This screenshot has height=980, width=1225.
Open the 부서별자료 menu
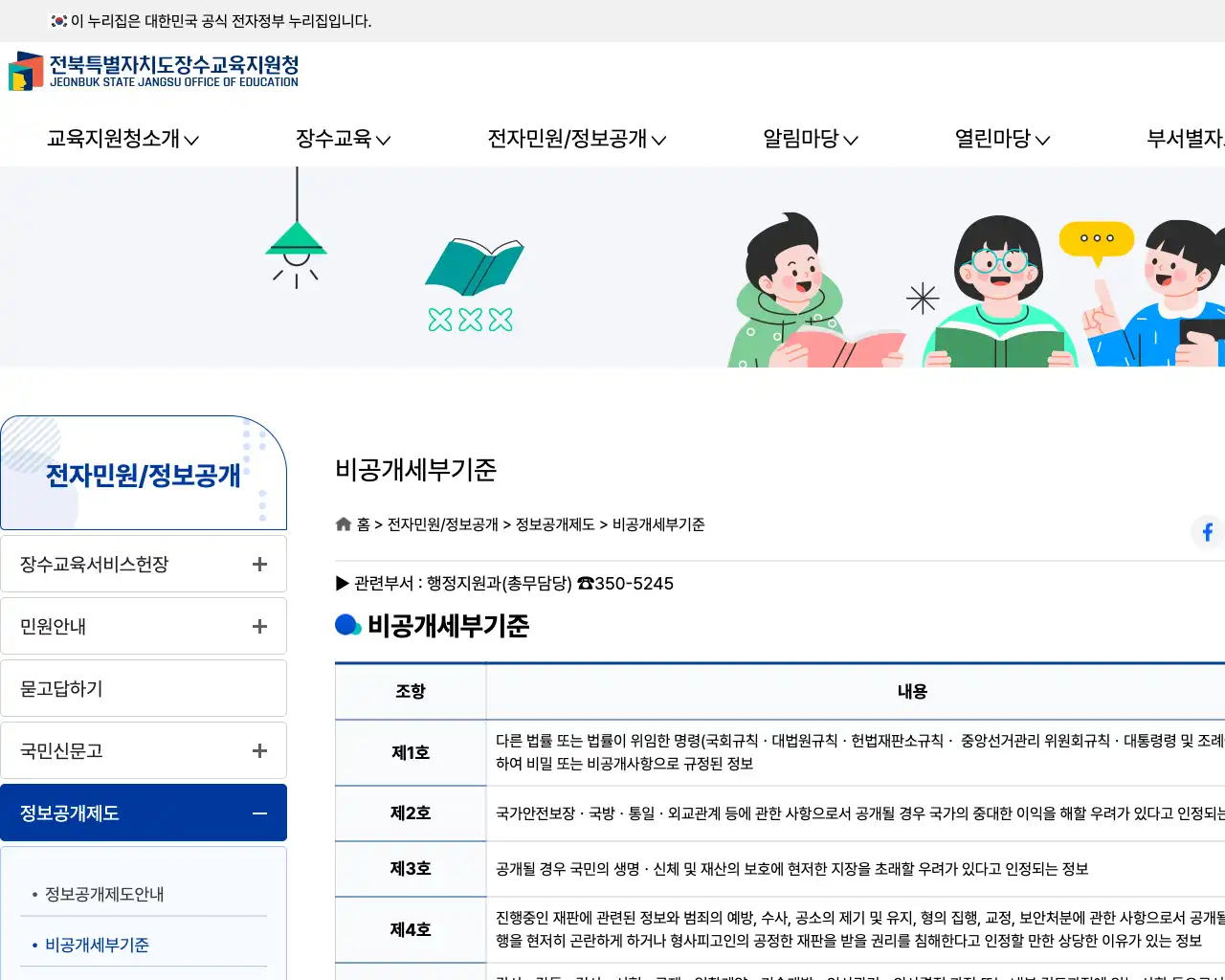[x=1185, y=139]
